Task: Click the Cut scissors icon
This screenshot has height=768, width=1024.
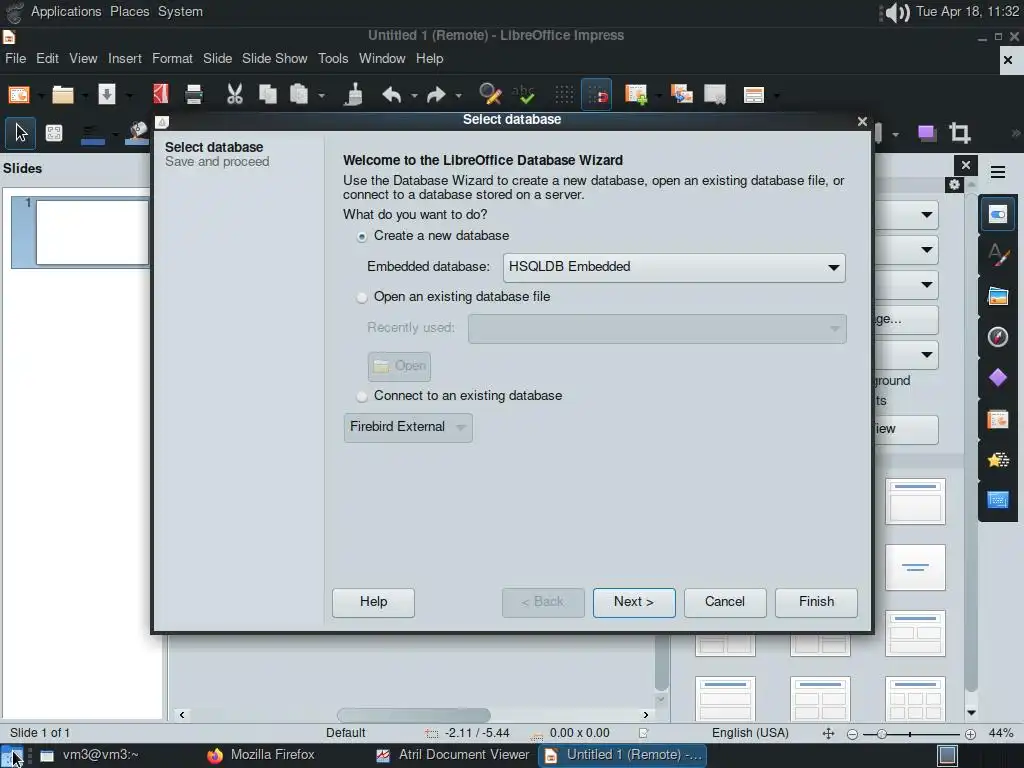Action: tap(234, 95)
